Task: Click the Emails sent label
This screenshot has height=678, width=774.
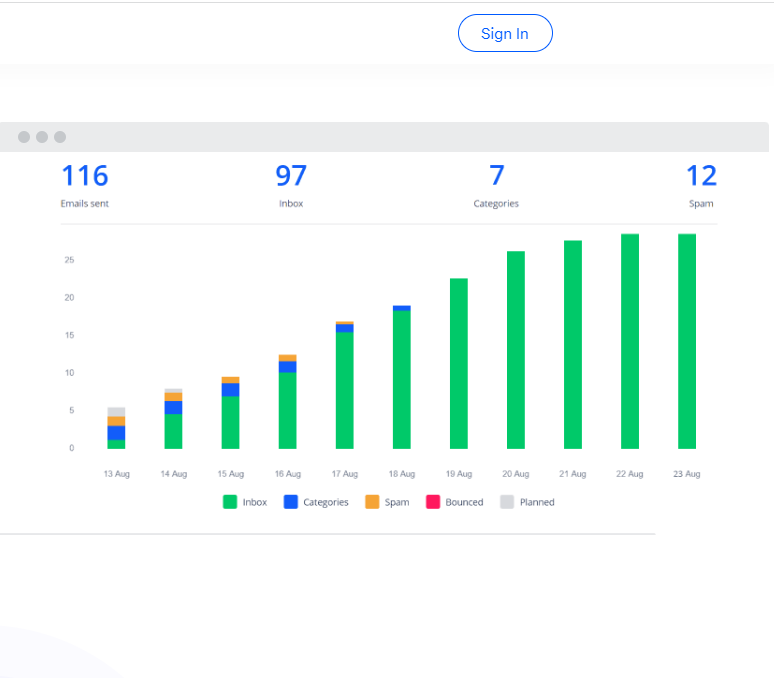Action: (84, 203)
